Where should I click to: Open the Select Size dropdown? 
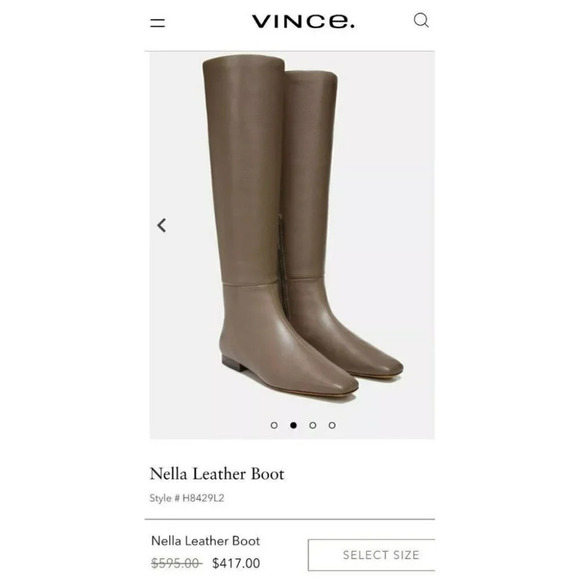click(371, 555)
